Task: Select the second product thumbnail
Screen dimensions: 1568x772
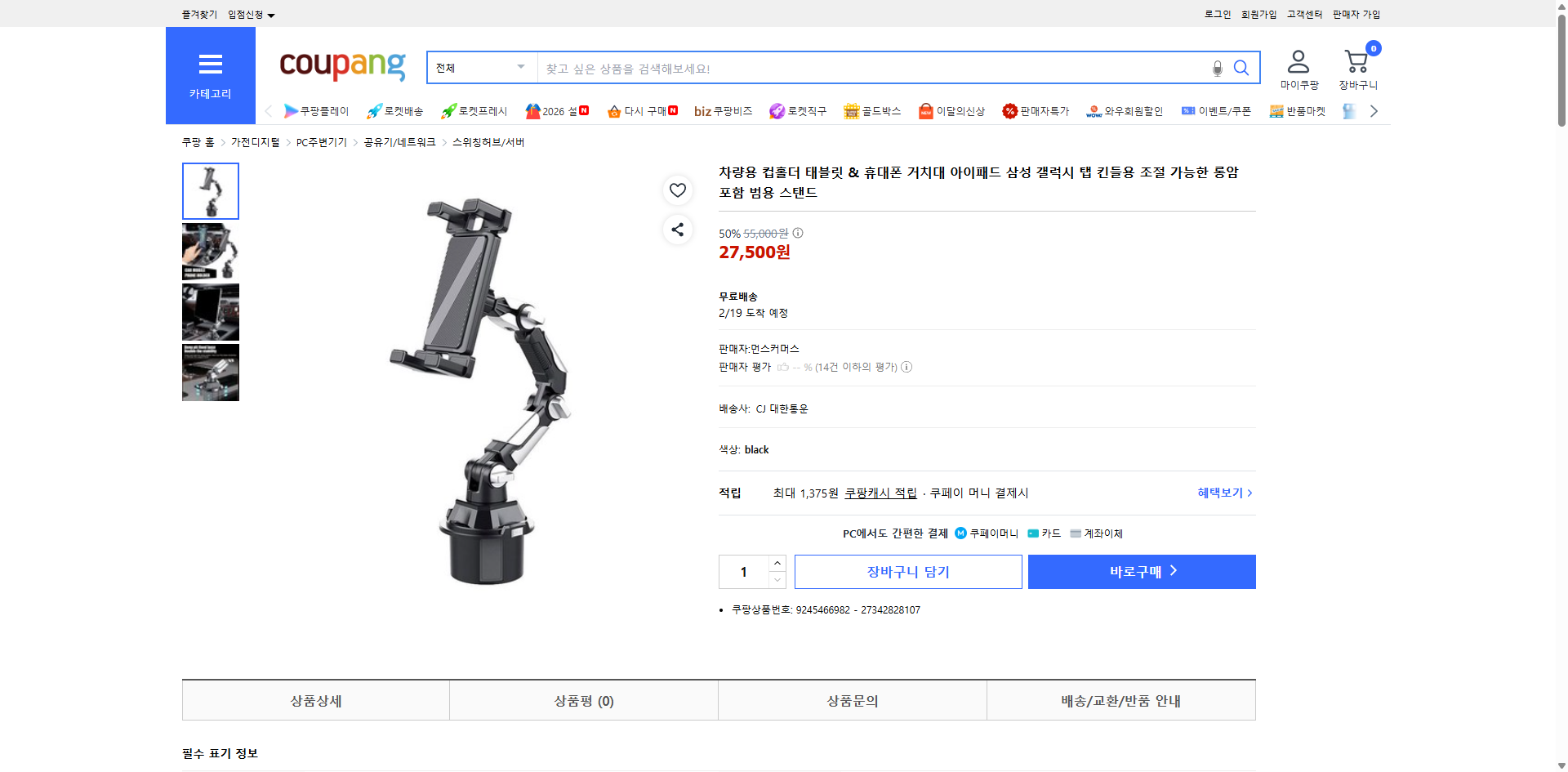Action: tap(210, 252)
